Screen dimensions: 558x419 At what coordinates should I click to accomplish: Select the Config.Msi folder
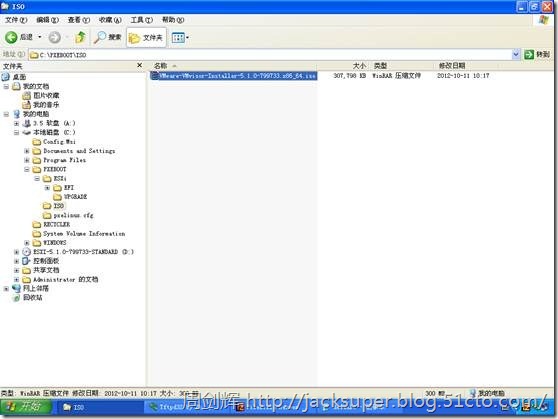tap(59, 142)
